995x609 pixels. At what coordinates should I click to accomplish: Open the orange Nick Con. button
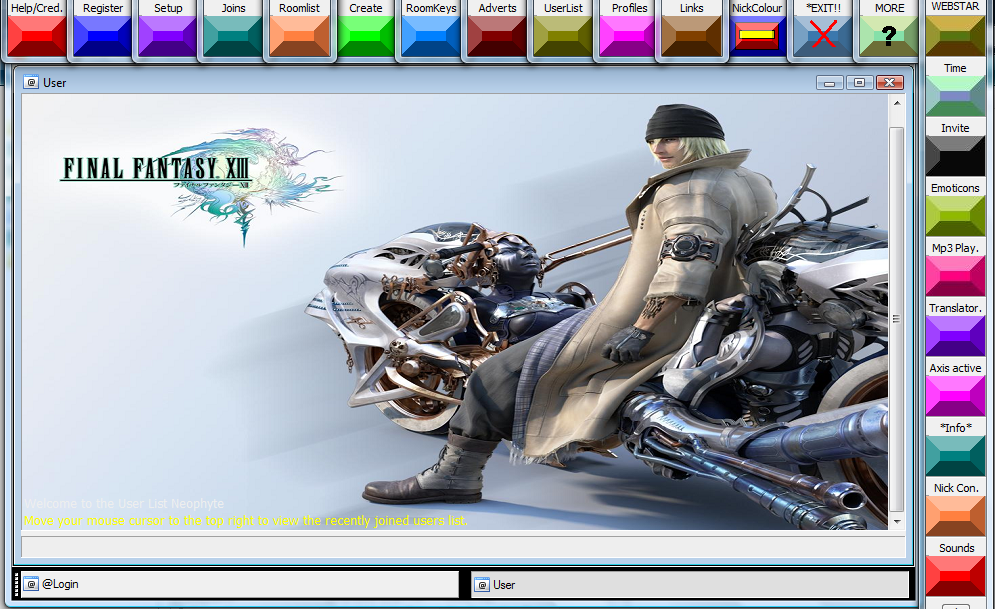coord(955,516)
